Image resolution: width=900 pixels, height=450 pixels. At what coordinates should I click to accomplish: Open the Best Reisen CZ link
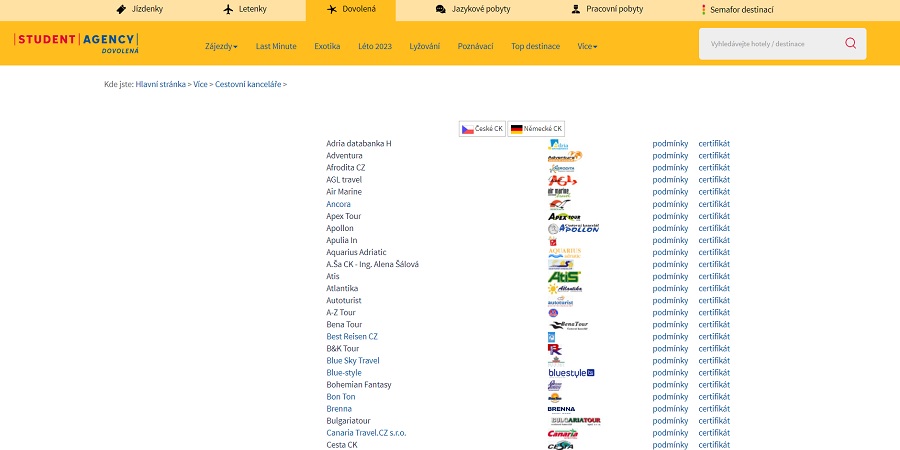(352, 337)
